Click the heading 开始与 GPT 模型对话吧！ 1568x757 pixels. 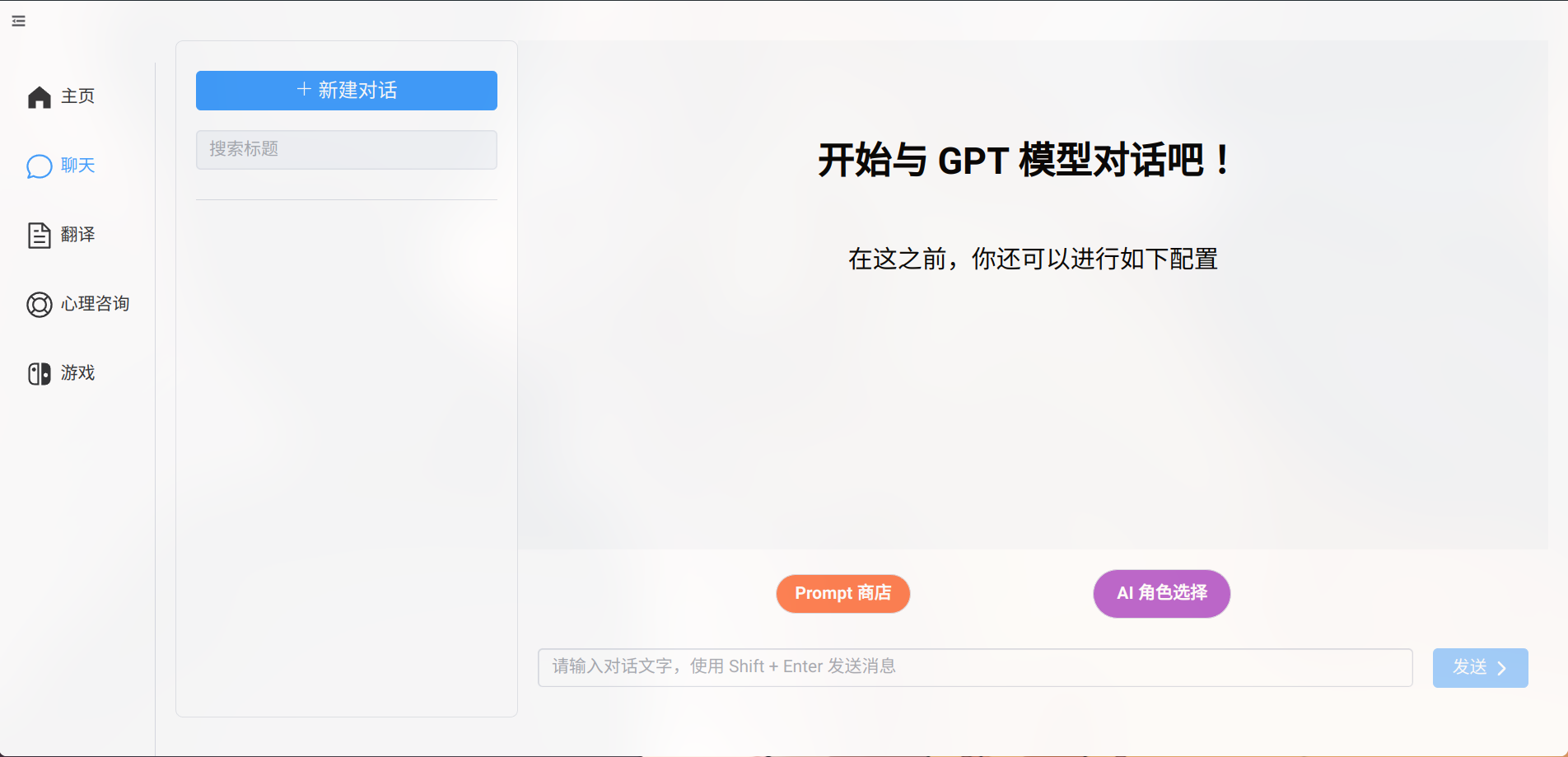[1026, 160]
